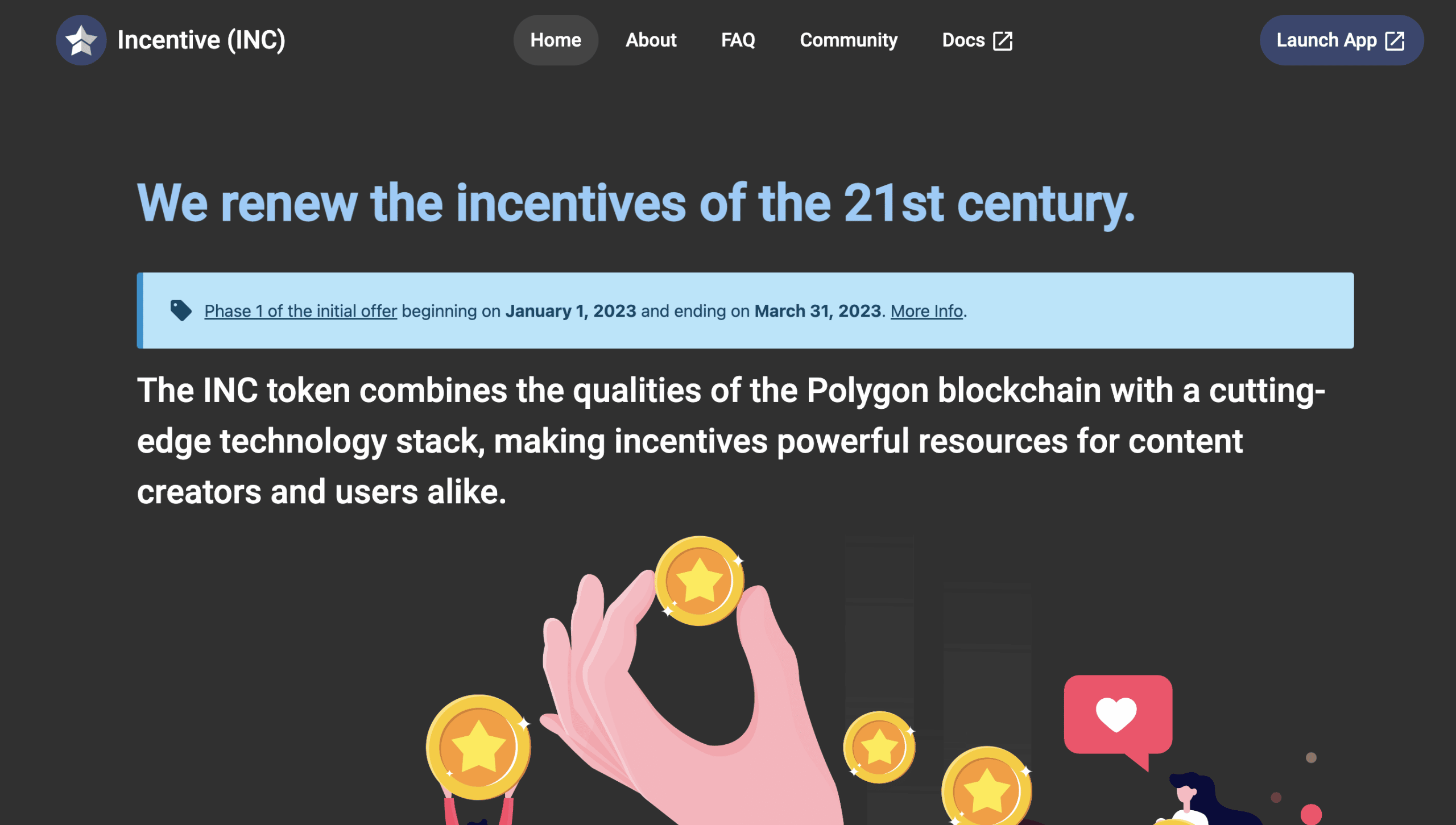Screen dimensions: 1456x825
Task: Click the Incentive star logo icon
Action: point(81,40)
